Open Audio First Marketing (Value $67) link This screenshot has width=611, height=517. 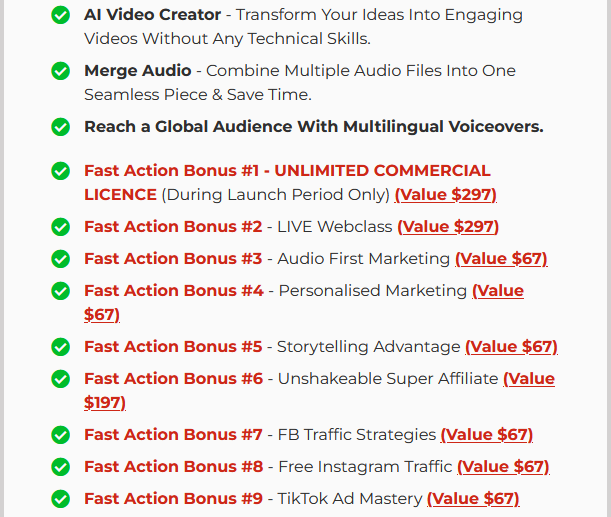click(x=500, y=259)
